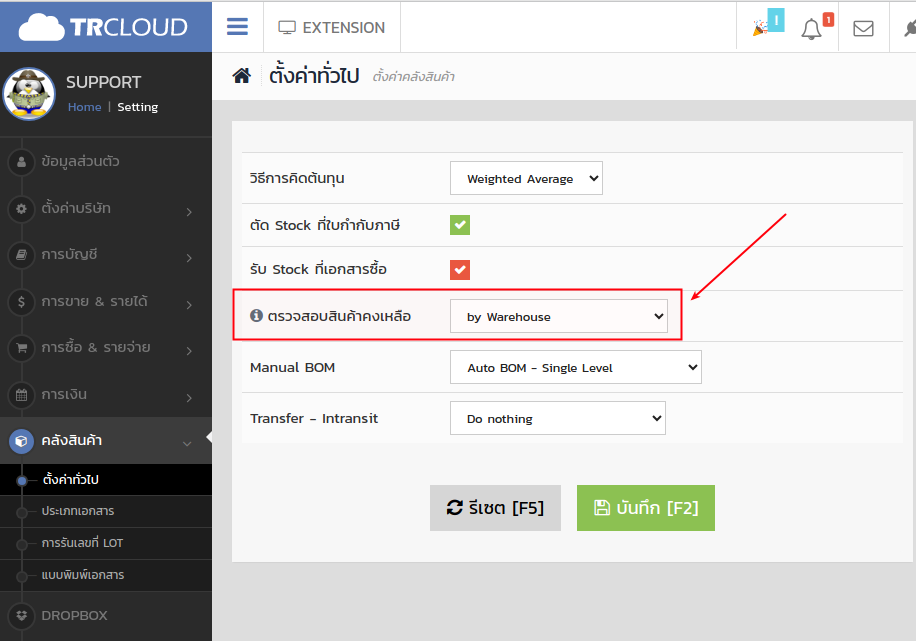Click the home breadcrumb icon
The height and width of the screenshot is (641, 916).
tap(241, 75)
